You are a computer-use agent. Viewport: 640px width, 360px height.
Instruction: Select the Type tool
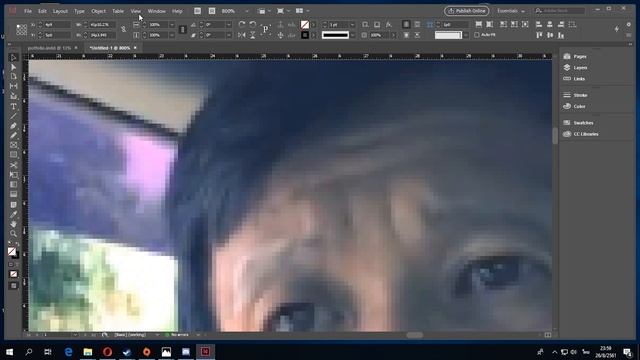point(13,107)
